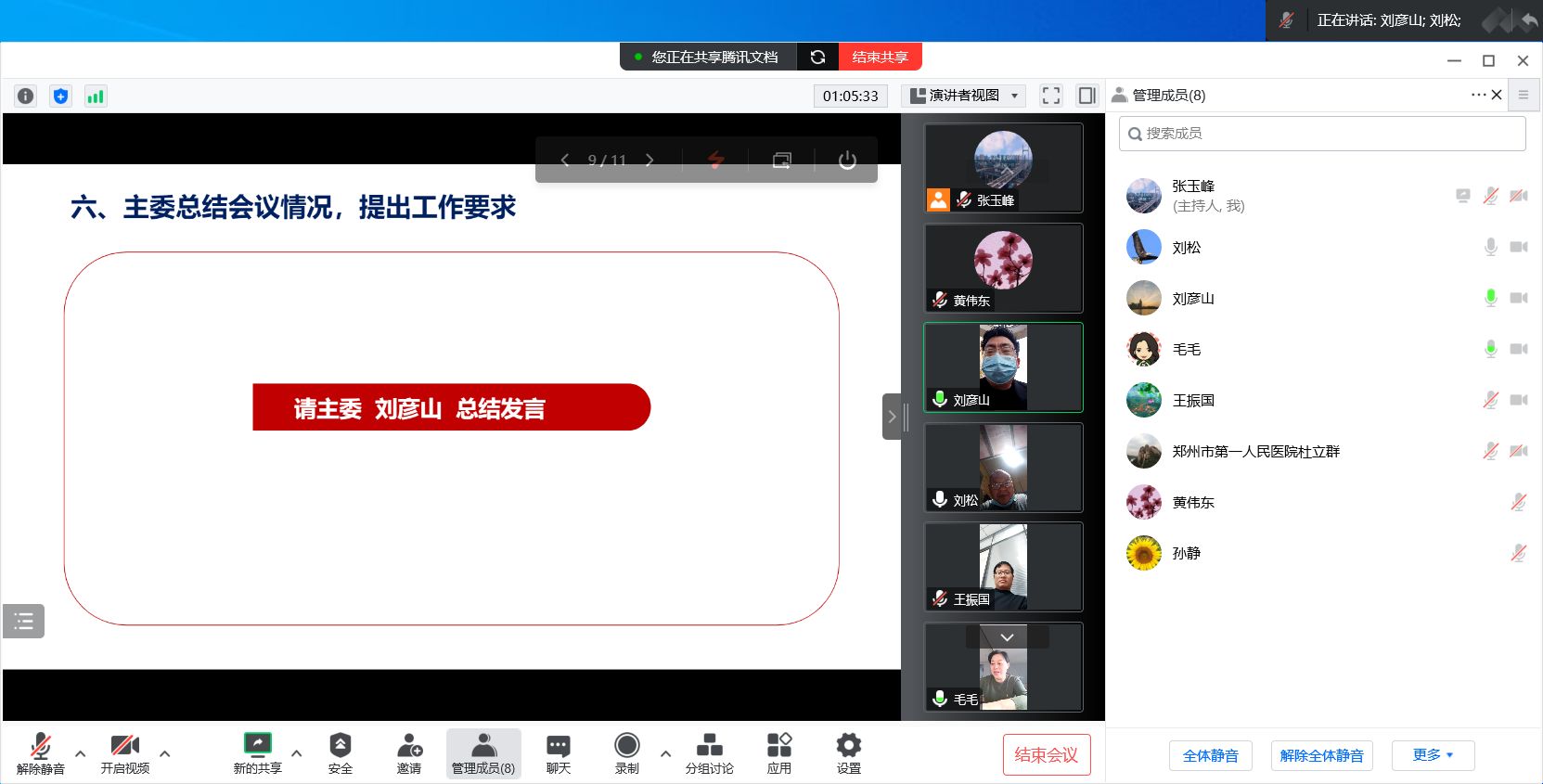Toggle 刘彦山 camera in member list
1543x784 pixels.
[x=1519, y=298]
